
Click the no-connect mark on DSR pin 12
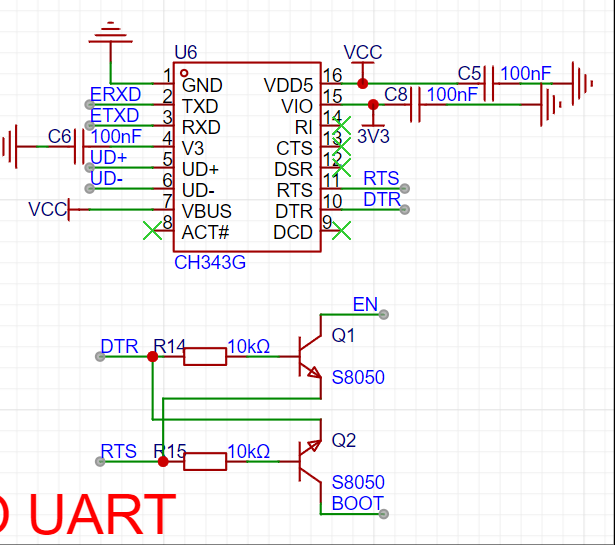[x=341, y=168]
